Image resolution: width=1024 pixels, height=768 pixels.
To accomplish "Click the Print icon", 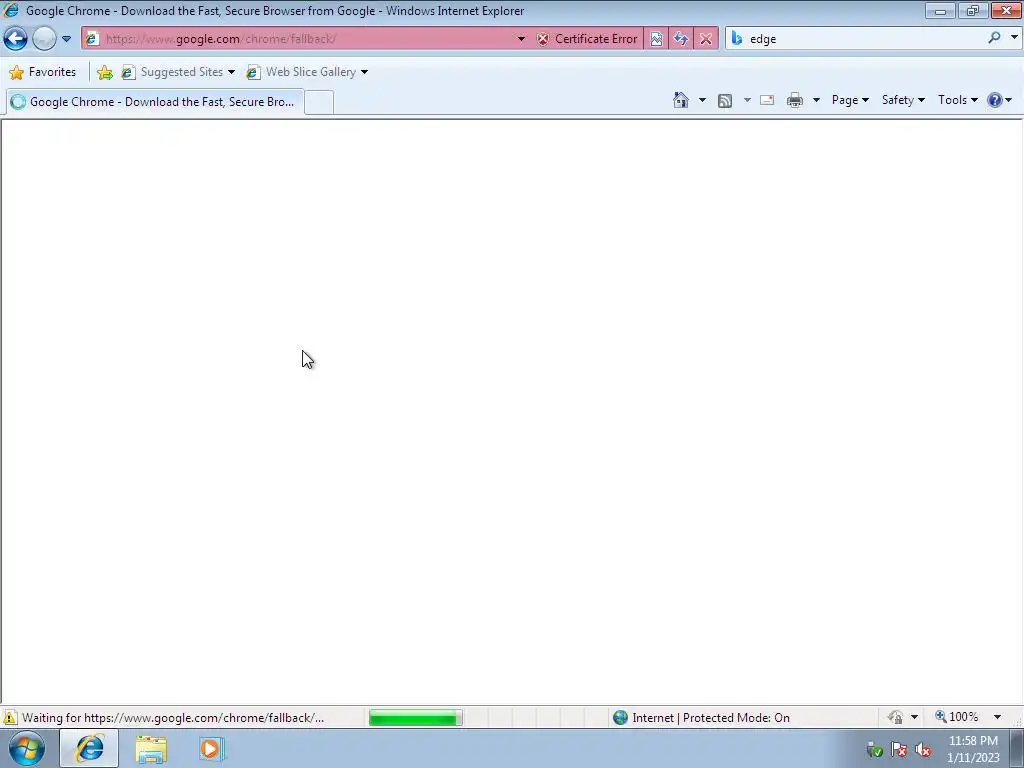I will [x=795, y=100].
